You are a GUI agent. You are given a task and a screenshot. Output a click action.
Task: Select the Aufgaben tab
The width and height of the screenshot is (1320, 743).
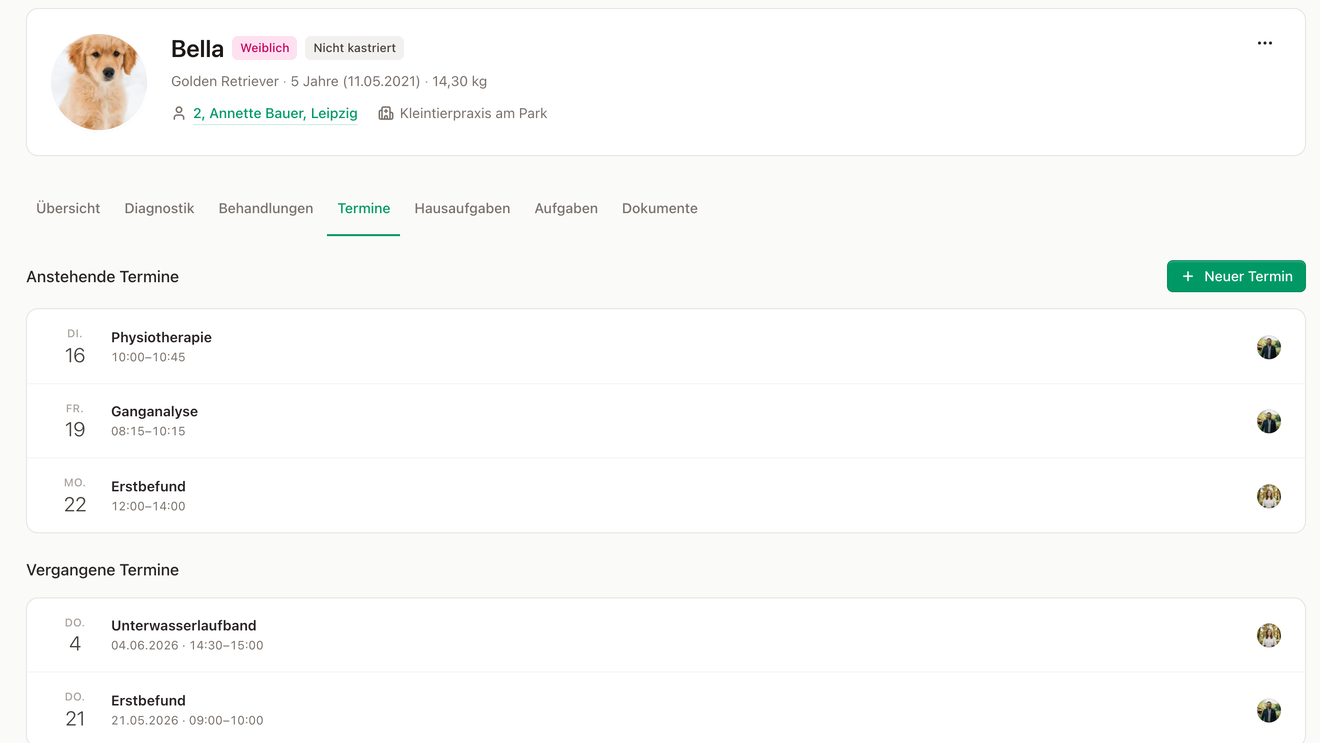coord(566,208)
